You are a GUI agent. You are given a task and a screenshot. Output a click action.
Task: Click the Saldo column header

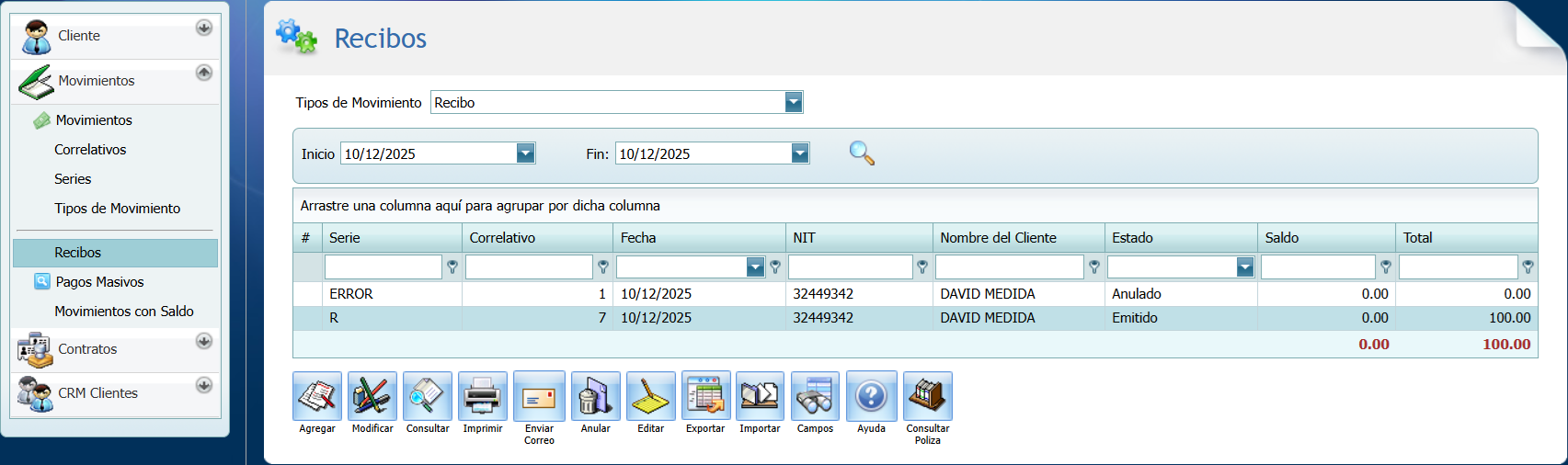coord(1326,237)
